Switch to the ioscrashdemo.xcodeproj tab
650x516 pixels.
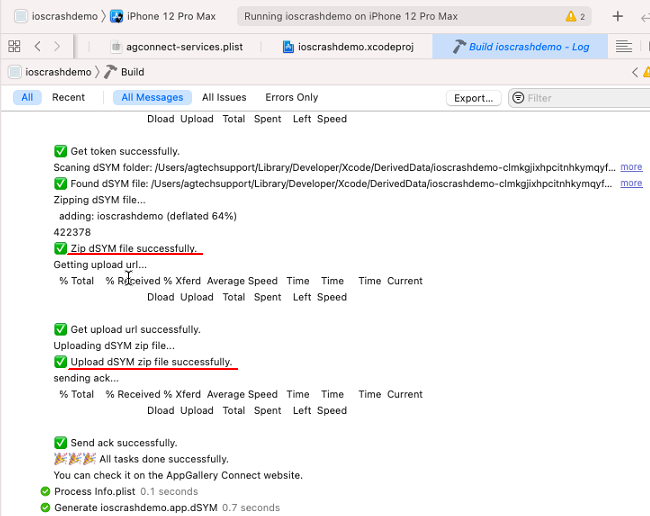click(x=348, y=47)
